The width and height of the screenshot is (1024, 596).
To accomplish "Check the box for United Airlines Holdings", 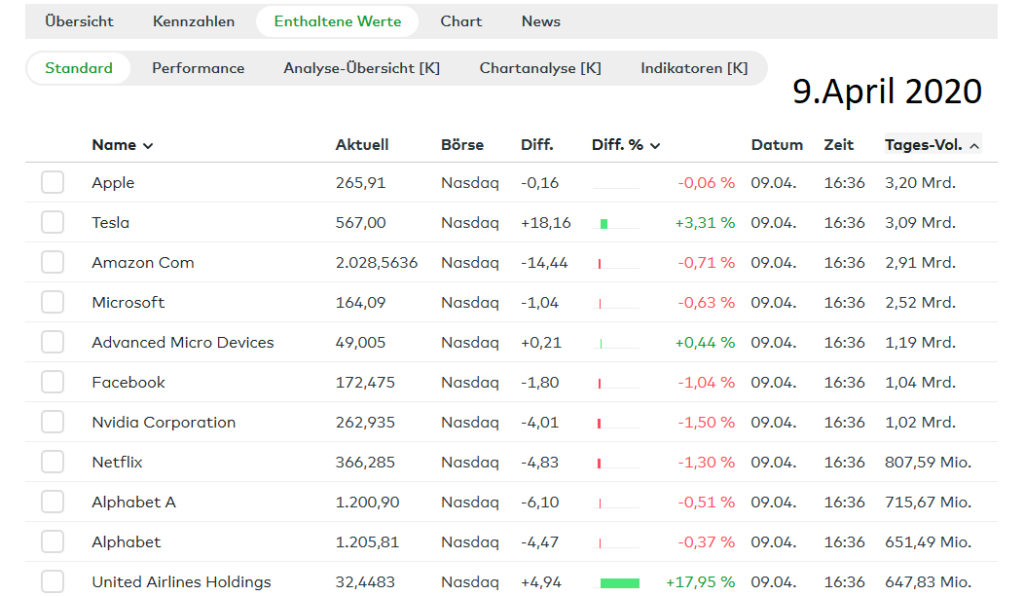I will point(52,581).
